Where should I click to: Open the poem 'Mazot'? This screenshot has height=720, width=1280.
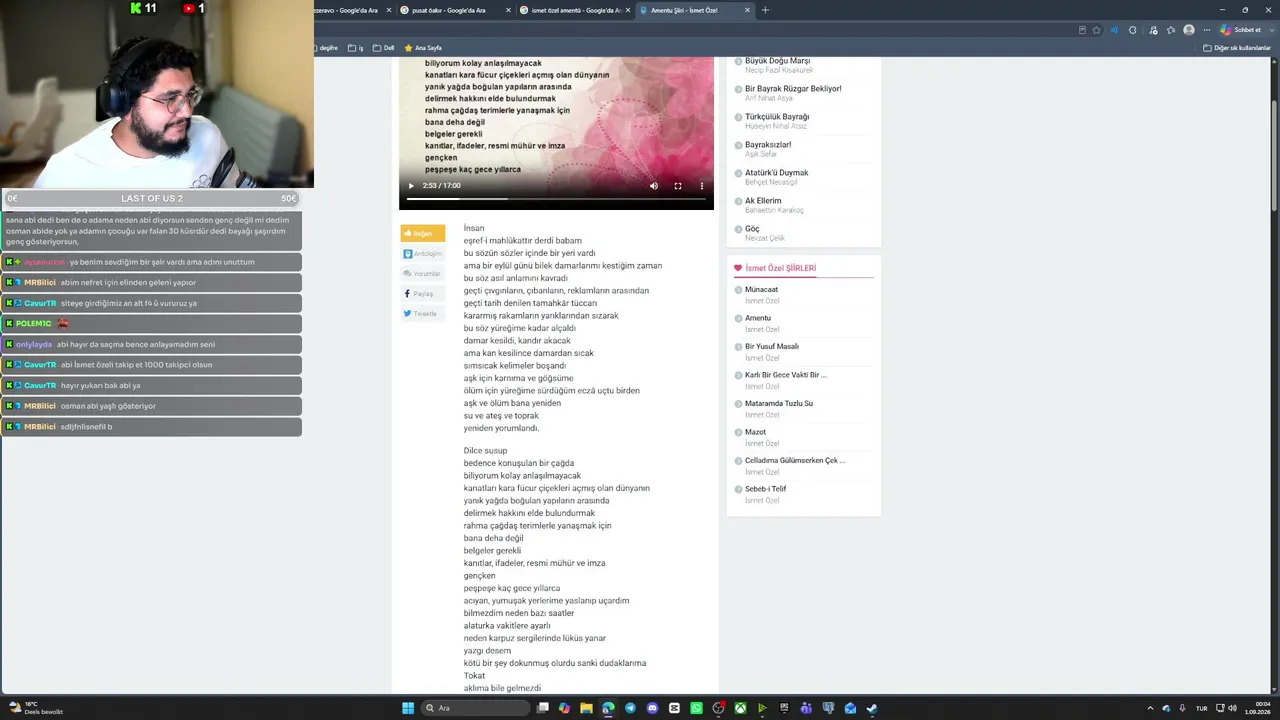point(755,432)
